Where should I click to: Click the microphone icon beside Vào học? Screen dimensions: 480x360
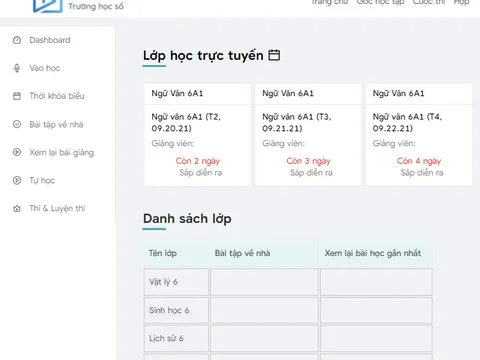[x=17, y=68]
